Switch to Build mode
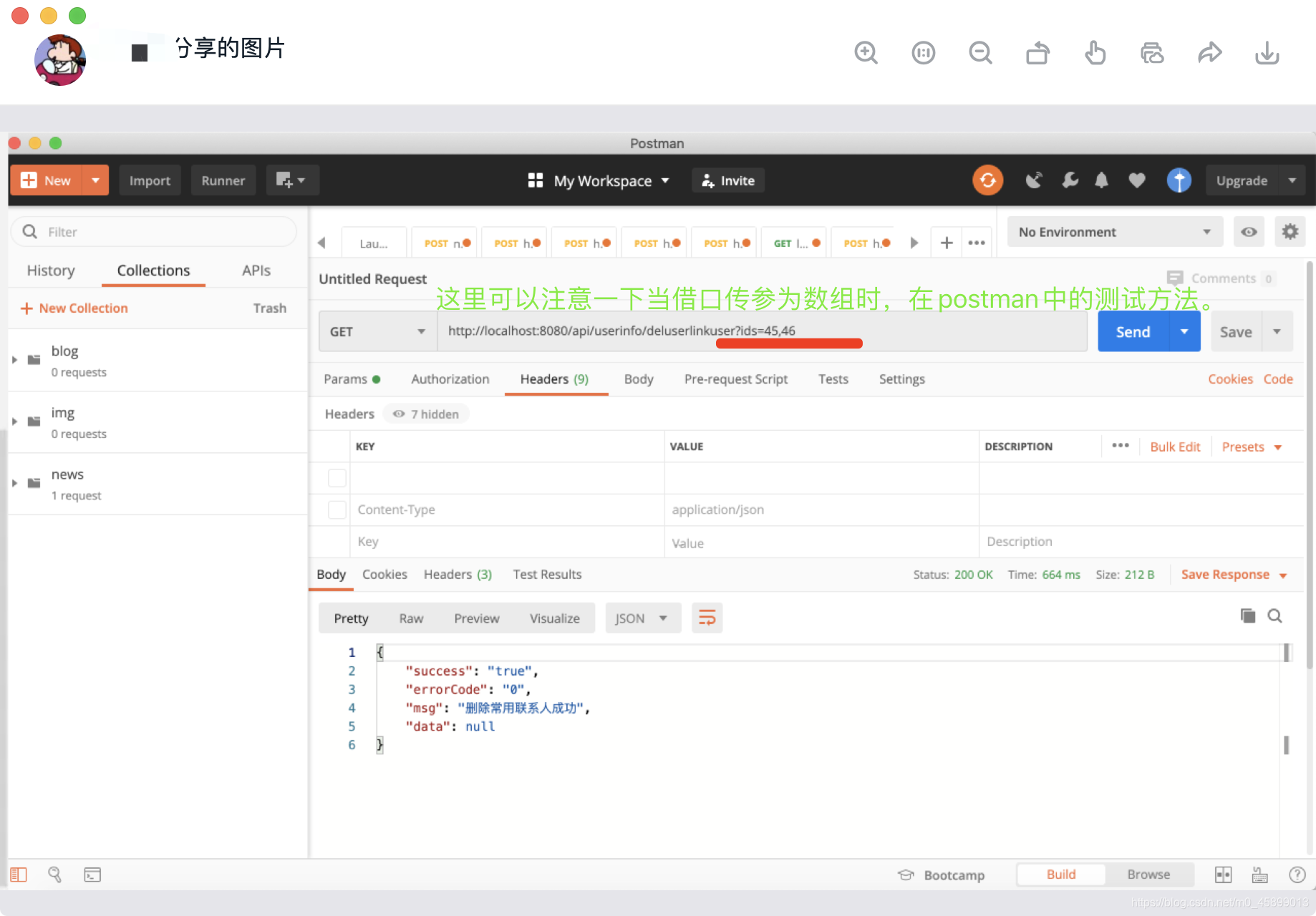The width and height of the screenshot is (1316, 916). [1061, 874]
